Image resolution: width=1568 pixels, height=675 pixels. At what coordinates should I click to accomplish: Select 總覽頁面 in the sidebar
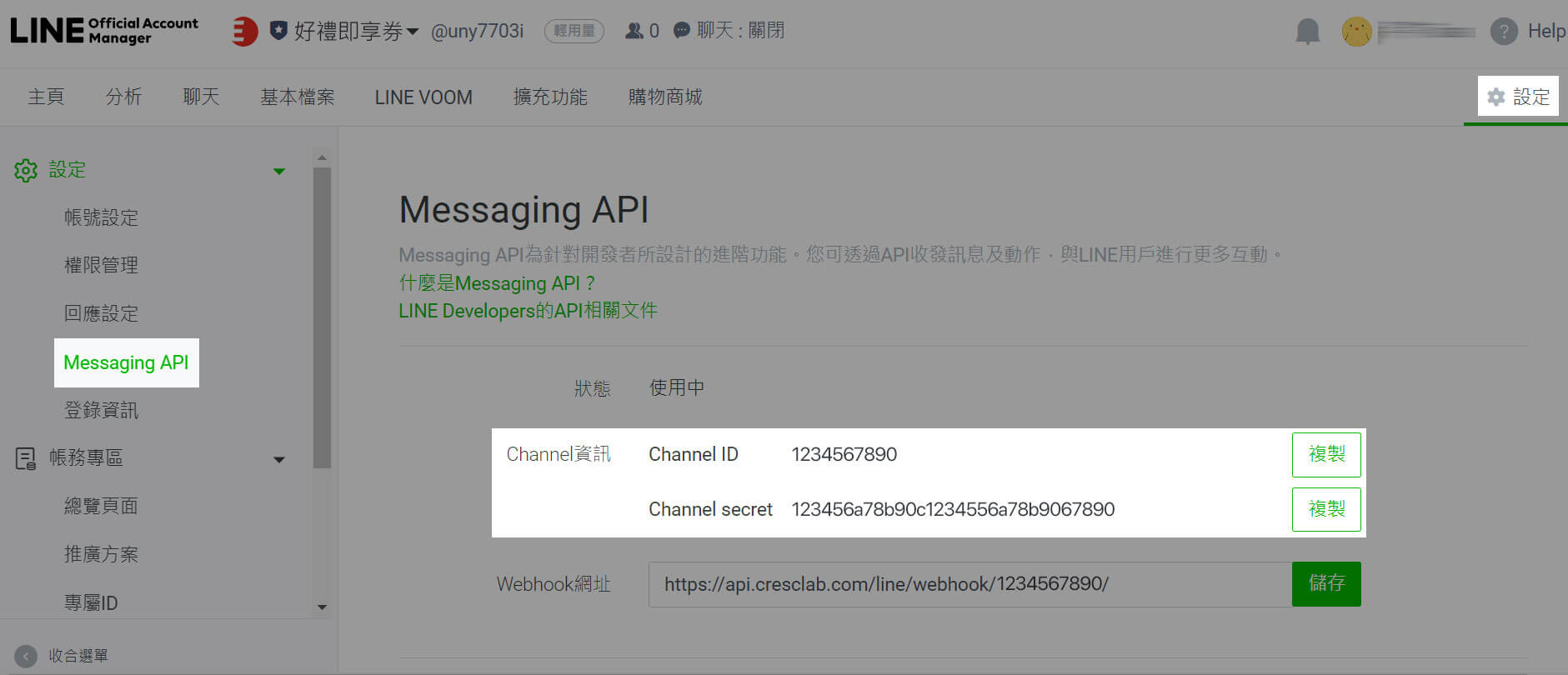tap(101, 506)
